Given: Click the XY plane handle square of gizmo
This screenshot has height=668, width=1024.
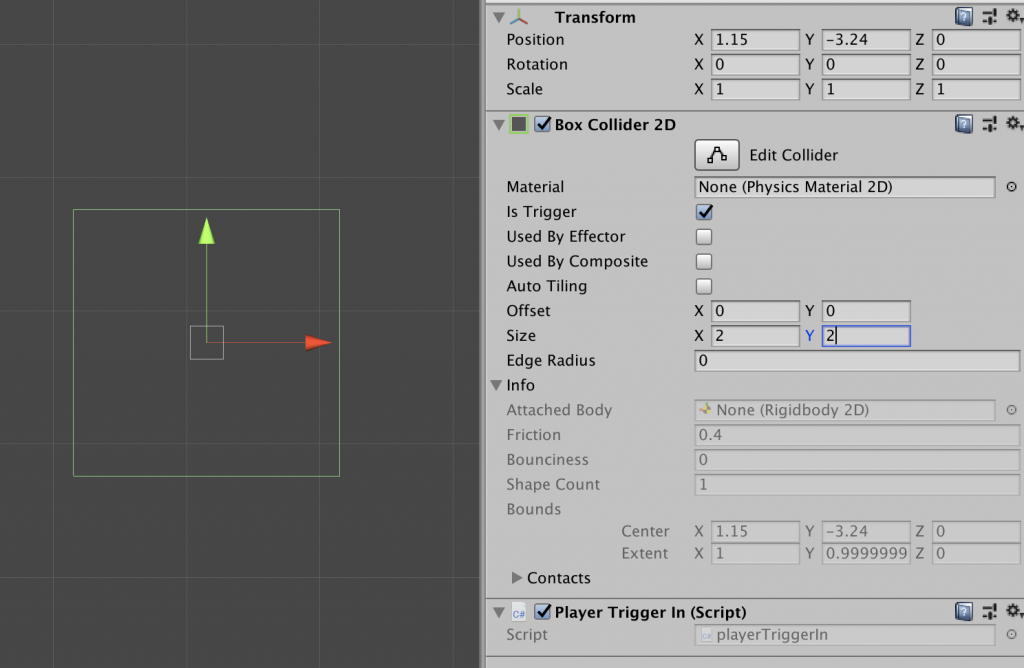Looking at the screenshot, I should pyautogui.click(x=207, y=342).
